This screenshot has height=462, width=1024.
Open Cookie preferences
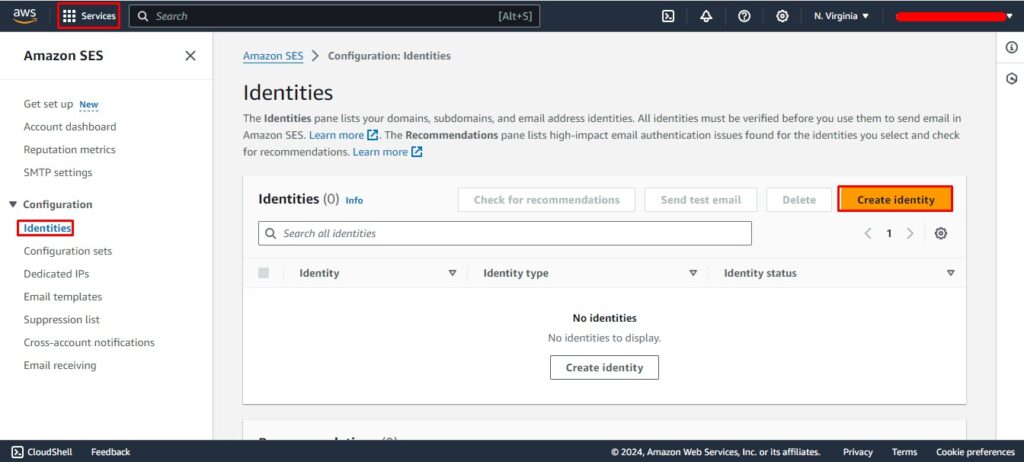tap(975, 452)
